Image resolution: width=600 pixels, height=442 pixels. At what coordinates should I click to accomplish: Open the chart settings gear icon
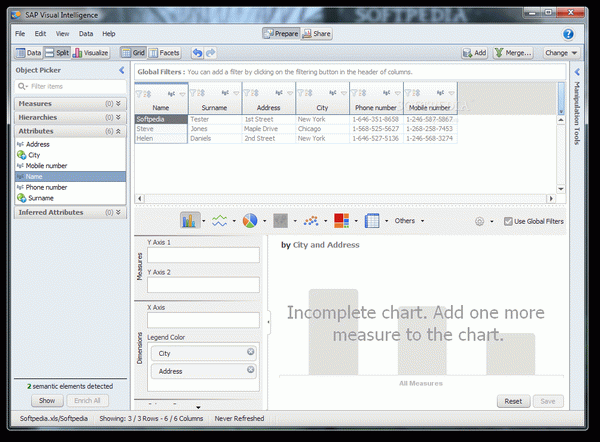pos(479,221)
